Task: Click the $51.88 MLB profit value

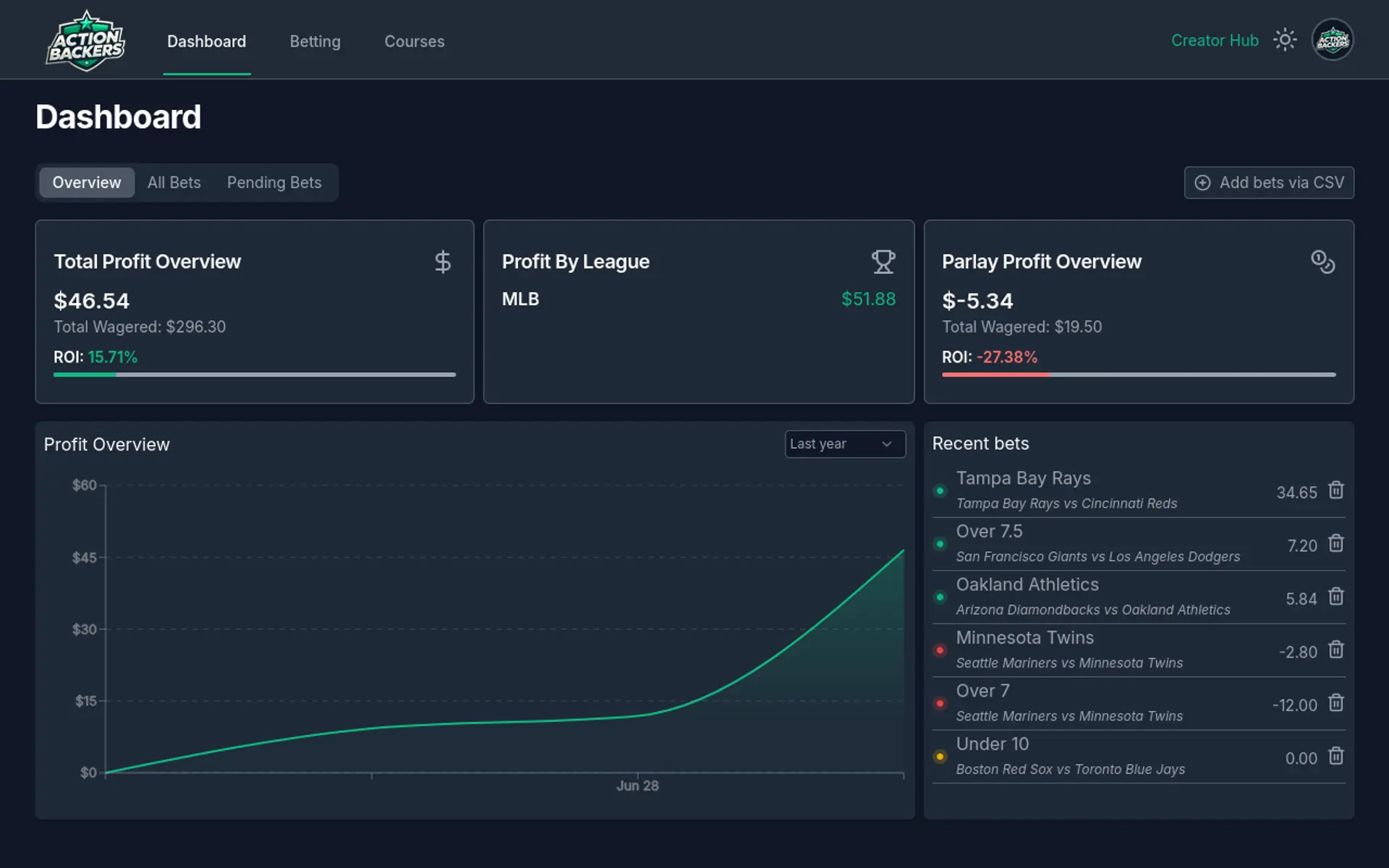Action: coord(868,299)
